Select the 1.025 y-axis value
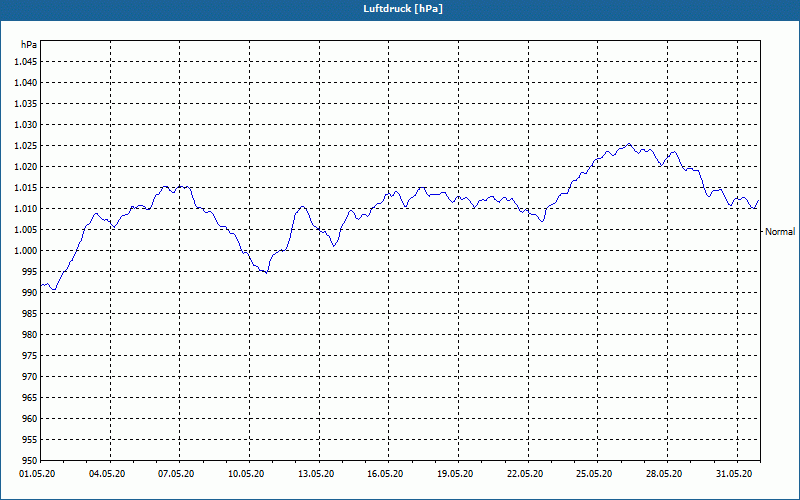800x500 pixels. point(24,146)
